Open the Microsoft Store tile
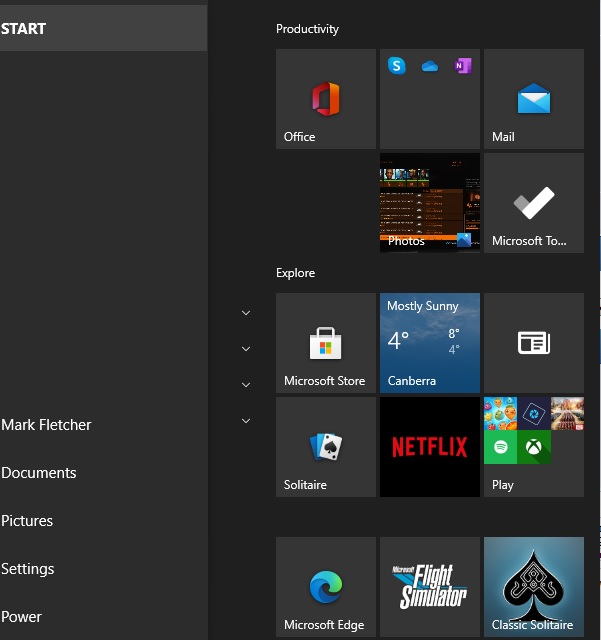 click(x=326, y=343)
